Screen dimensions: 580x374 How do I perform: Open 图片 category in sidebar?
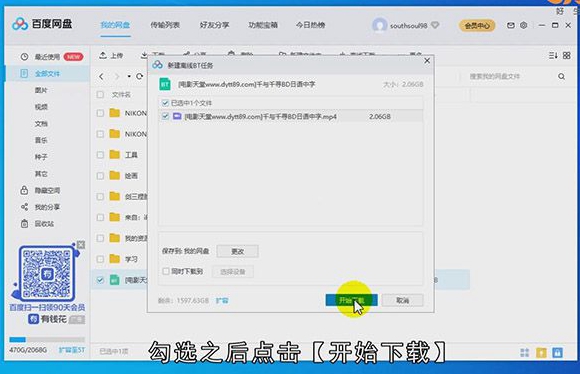point(41,90)
